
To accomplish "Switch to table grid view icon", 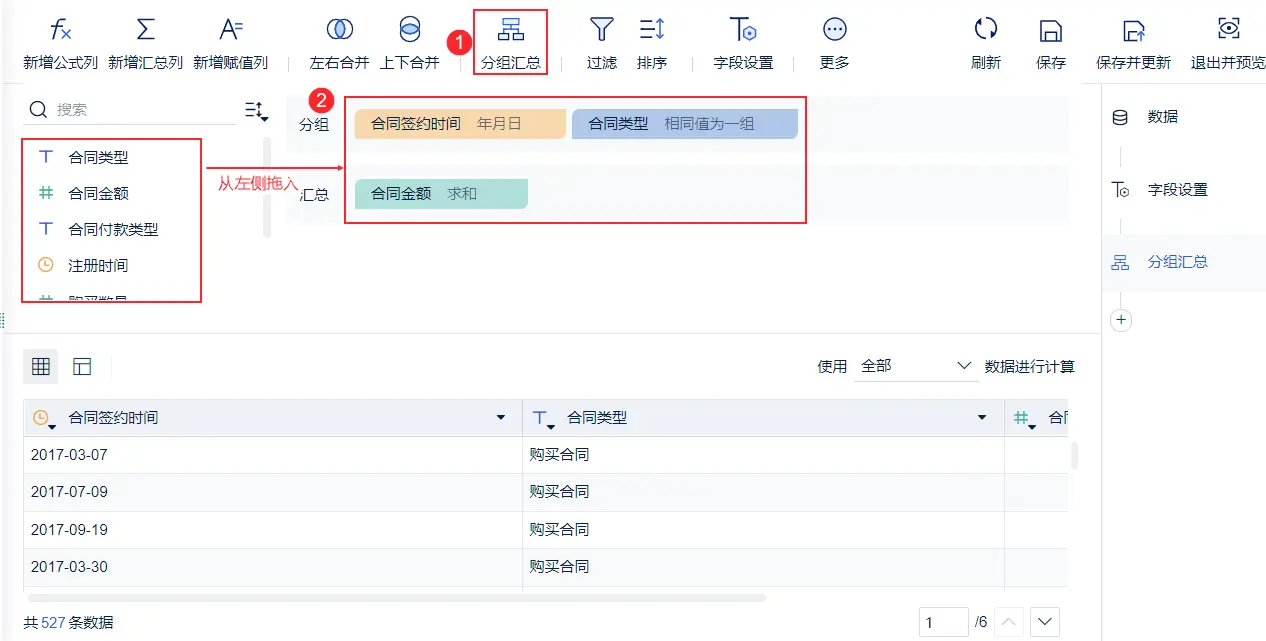I will tap(41, 367).
